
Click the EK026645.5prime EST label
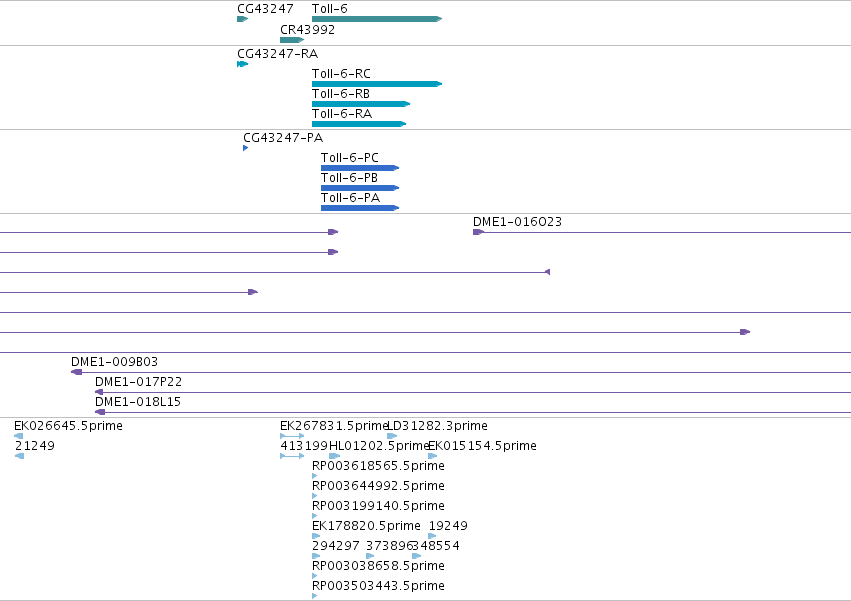pos(68,426)
